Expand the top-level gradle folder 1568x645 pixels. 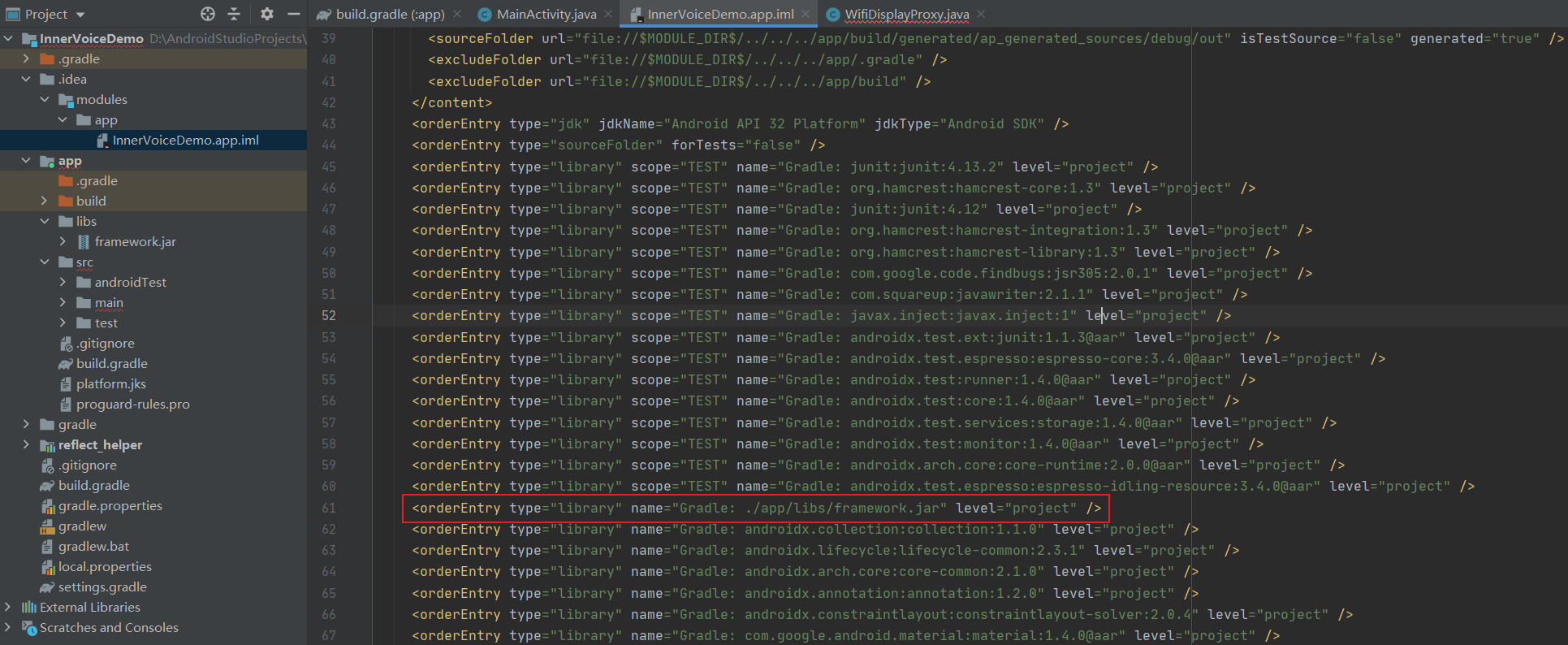pyautogui.click(x=26, y=424)
